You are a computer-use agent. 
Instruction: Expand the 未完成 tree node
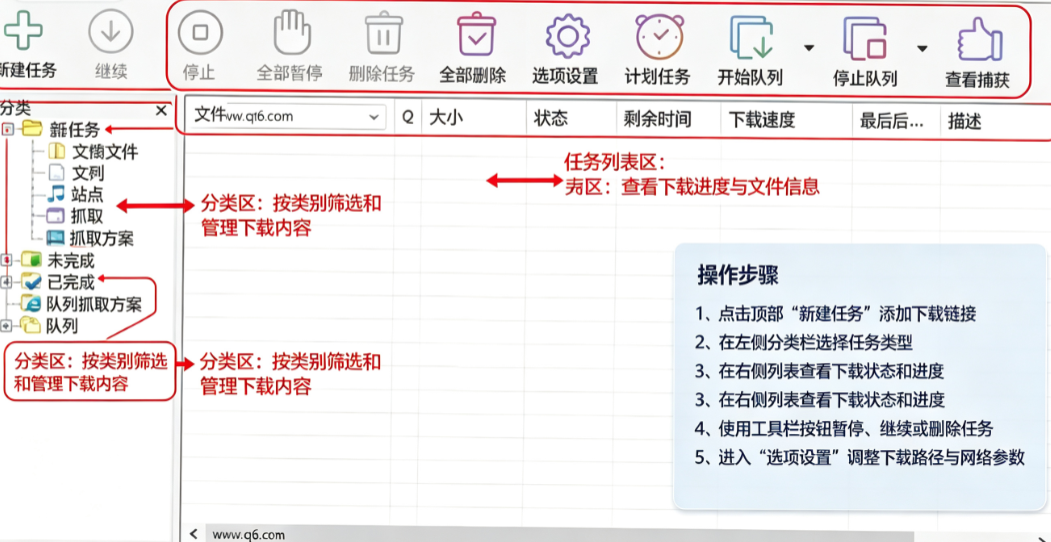[x=7, y=260]
